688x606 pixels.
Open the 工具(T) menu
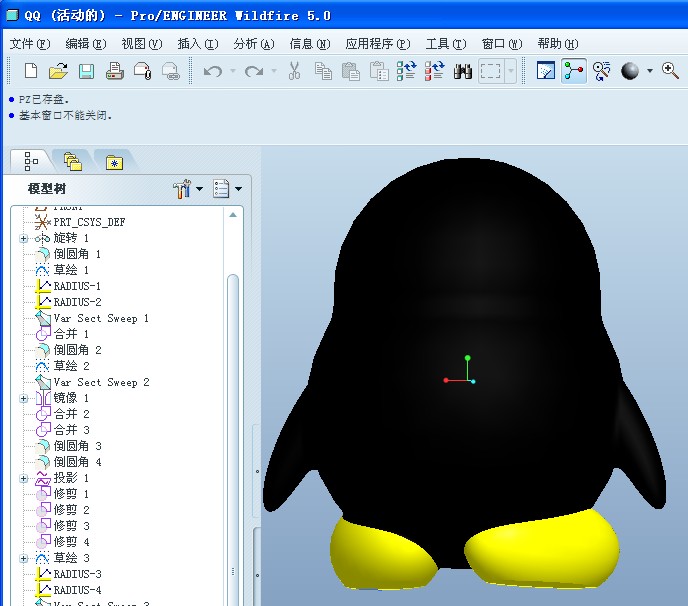tap(446, 43)
